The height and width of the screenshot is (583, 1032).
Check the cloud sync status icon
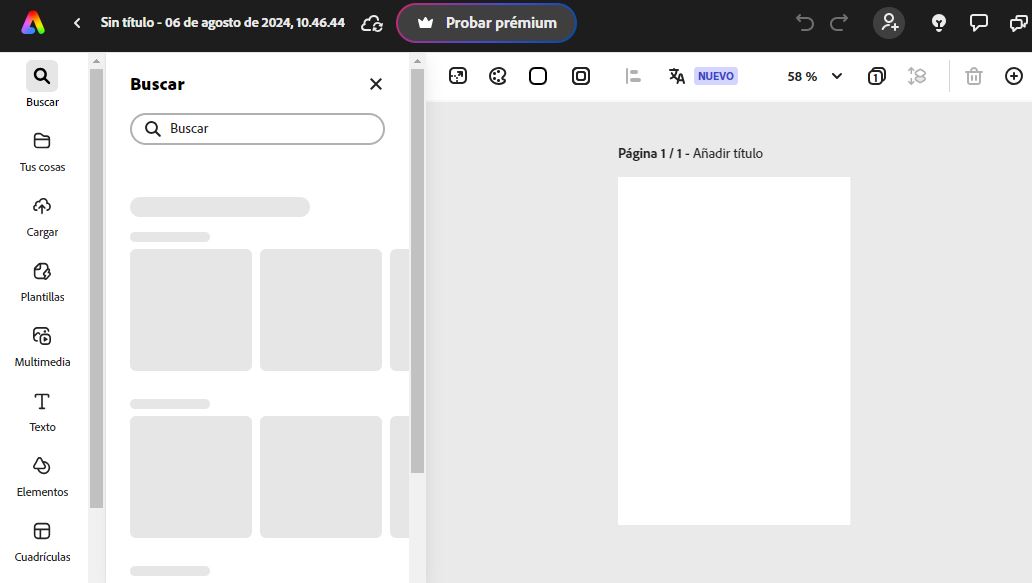tap(372, 24)
